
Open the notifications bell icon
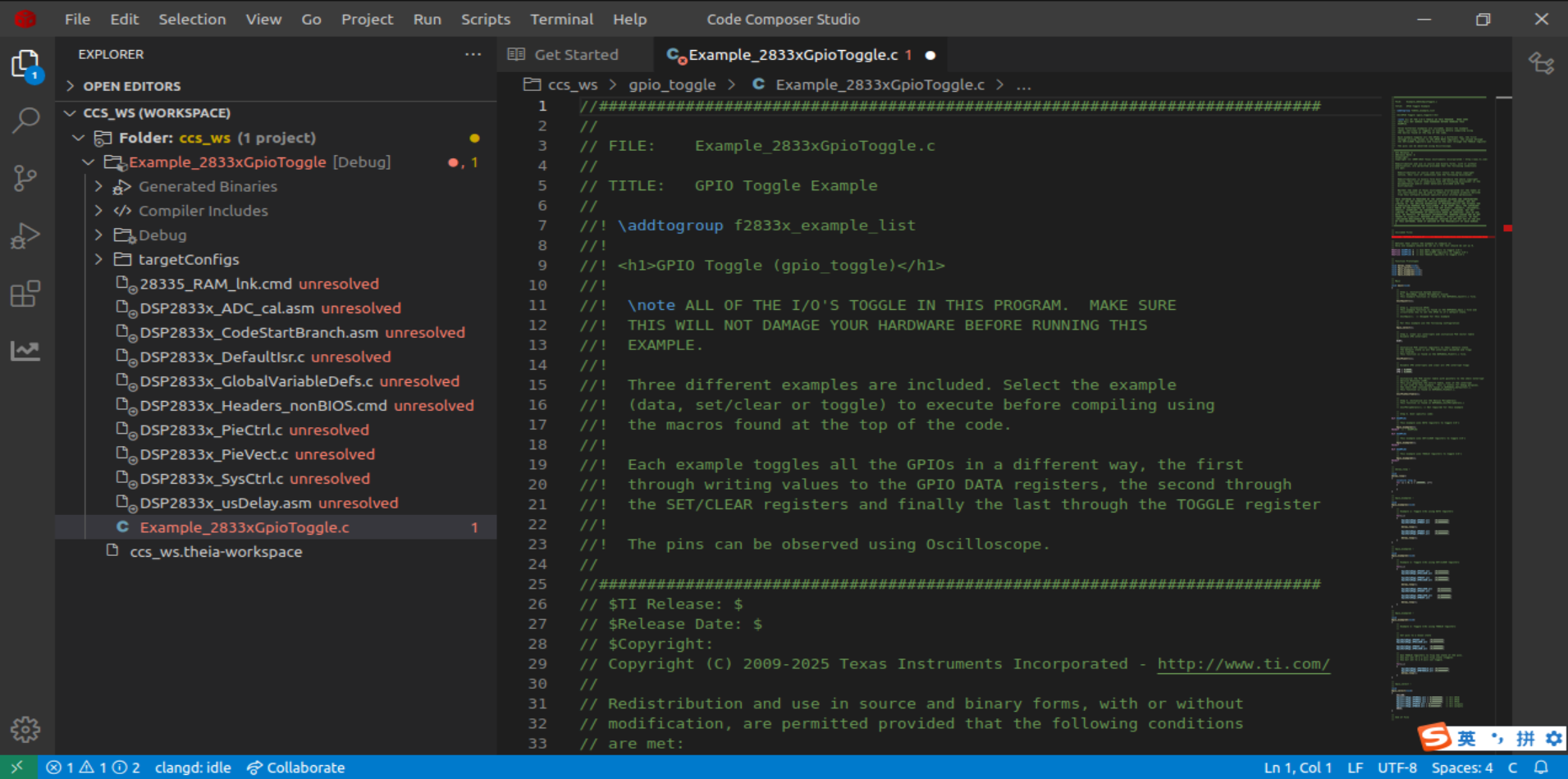pyautogui.click(x=1542, y=768)
